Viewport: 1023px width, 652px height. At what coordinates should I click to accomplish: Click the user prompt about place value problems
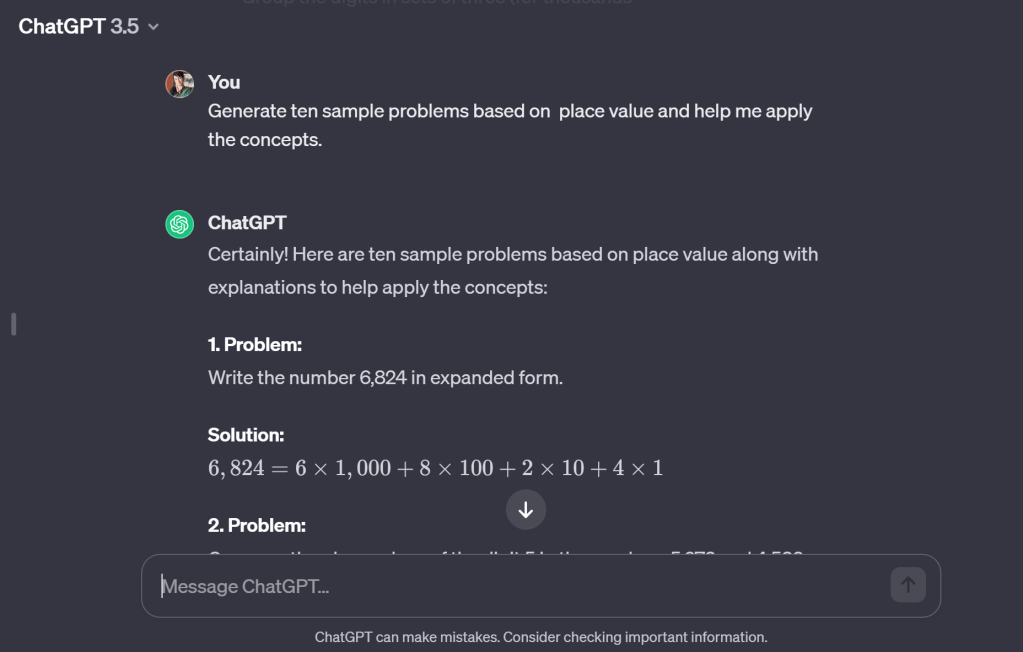coord(509,125)
